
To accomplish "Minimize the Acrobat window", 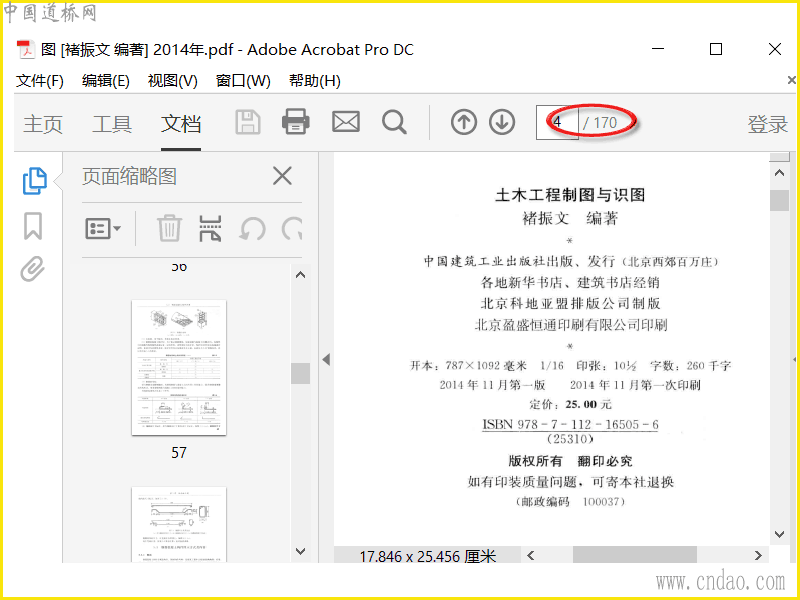I will click(x=658, y=49).
